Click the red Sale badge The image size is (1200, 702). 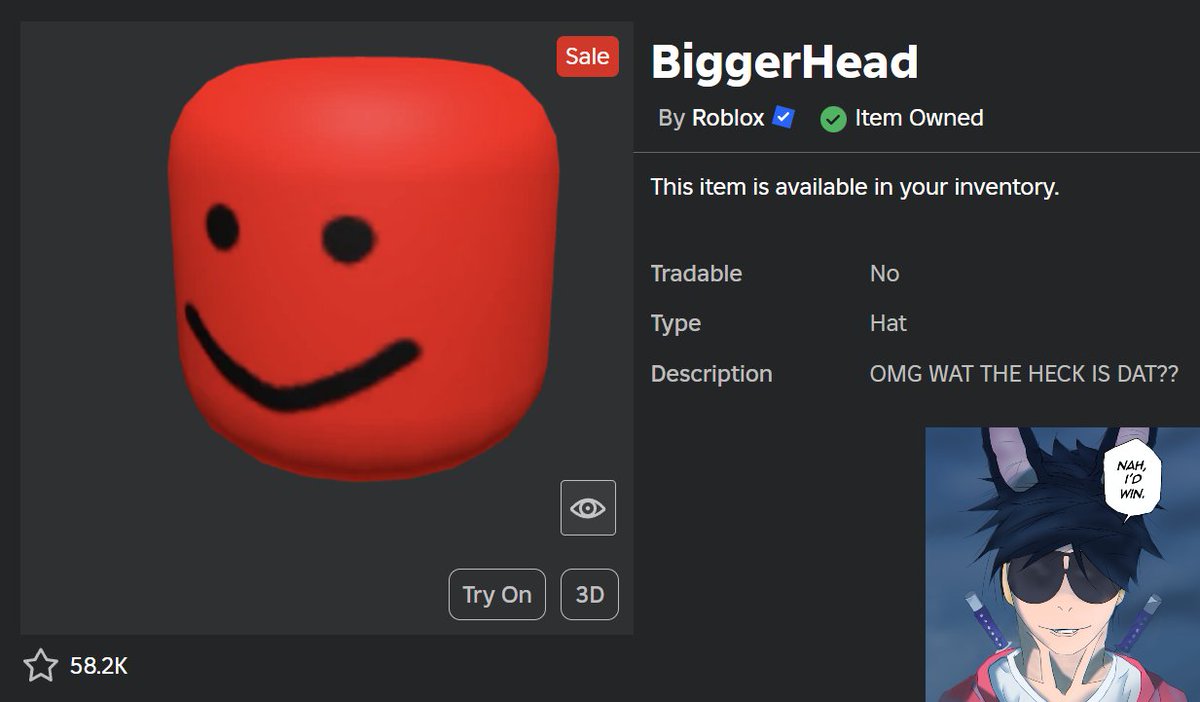click(588, 56)
